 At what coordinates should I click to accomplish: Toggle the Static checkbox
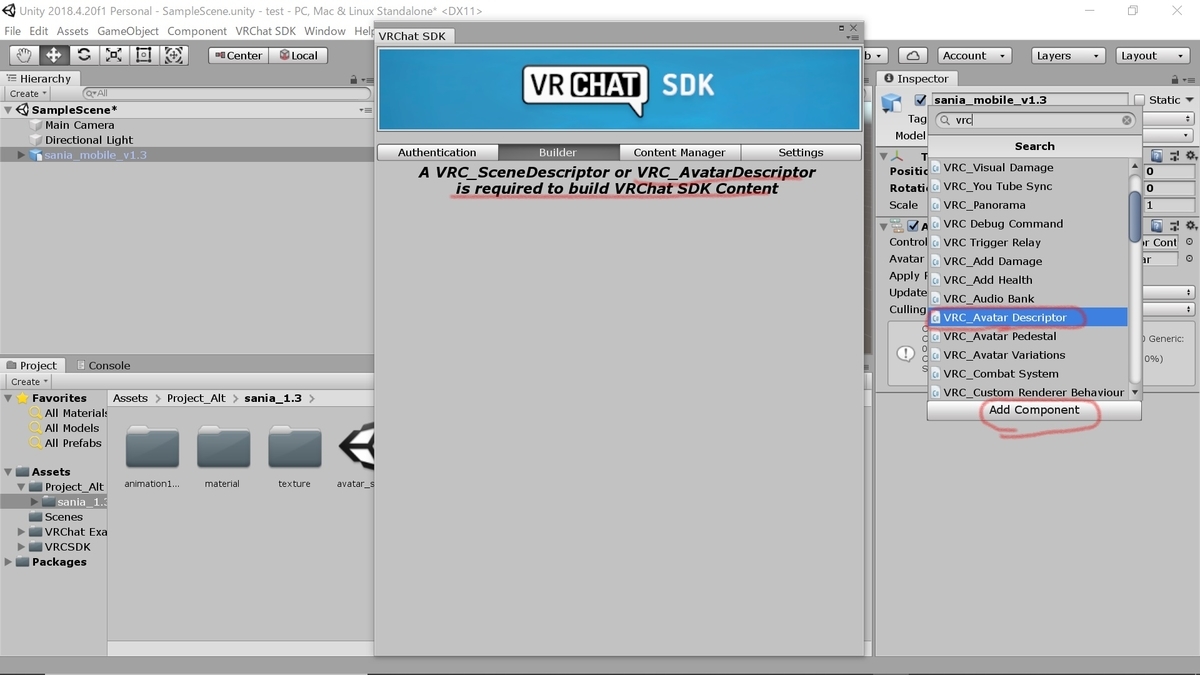point(1139,100)
